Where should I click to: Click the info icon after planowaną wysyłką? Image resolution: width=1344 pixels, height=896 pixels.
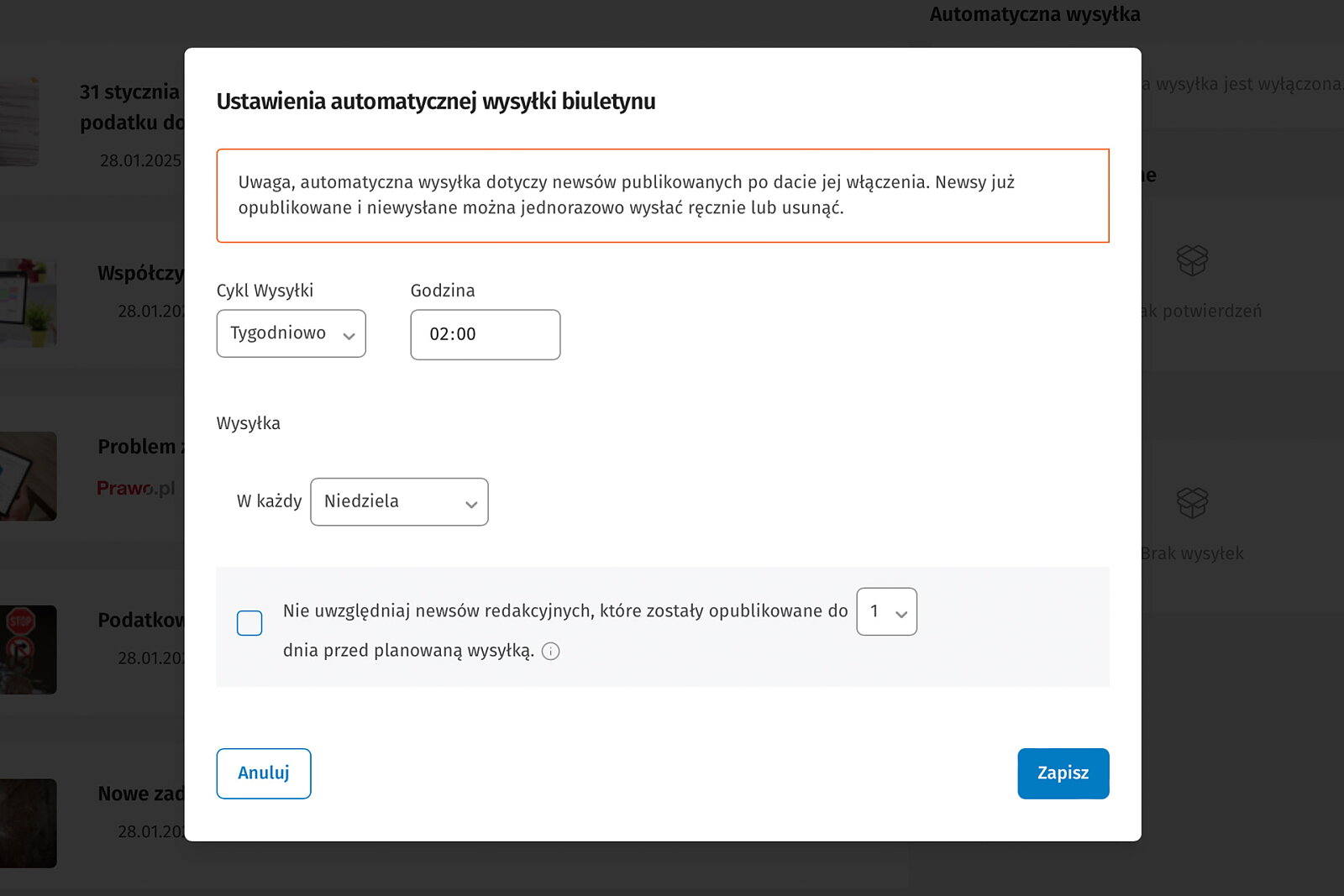551,652
